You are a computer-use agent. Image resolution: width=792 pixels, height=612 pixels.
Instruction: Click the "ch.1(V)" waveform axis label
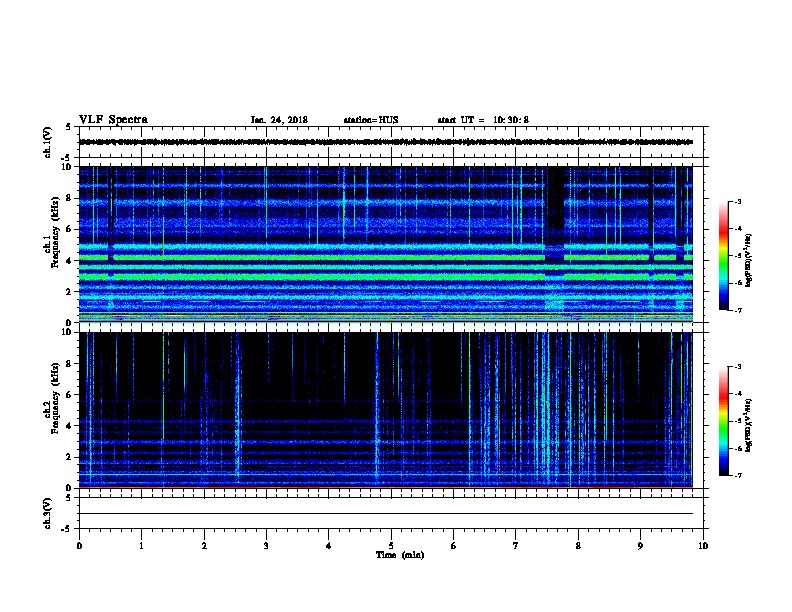(47, 142)
